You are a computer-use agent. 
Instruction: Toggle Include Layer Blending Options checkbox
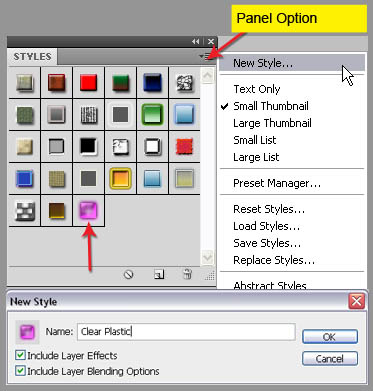click(20, 370)
